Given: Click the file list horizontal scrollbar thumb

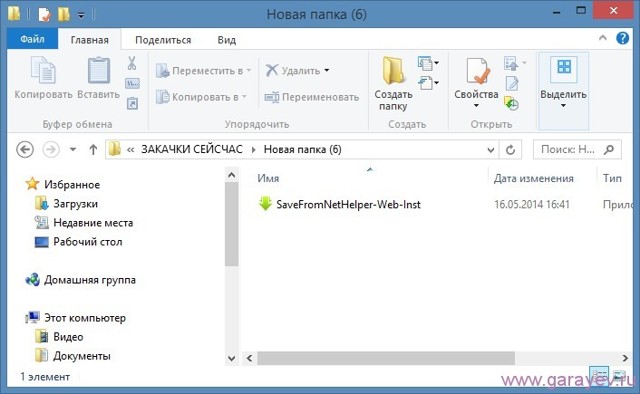Looking at the screenshot, I should tap(386, 358).
